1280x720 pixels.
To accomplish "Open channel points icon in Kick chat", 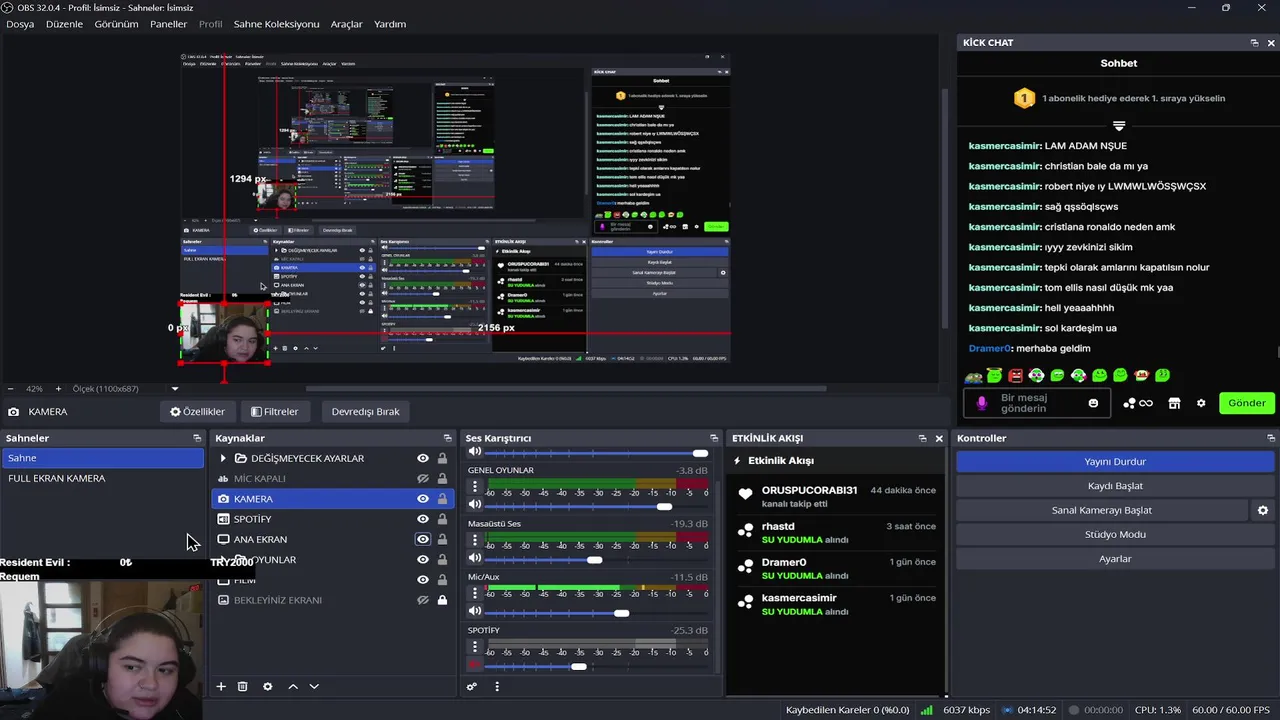I will pyautogui.click(x=1138, y=403).
